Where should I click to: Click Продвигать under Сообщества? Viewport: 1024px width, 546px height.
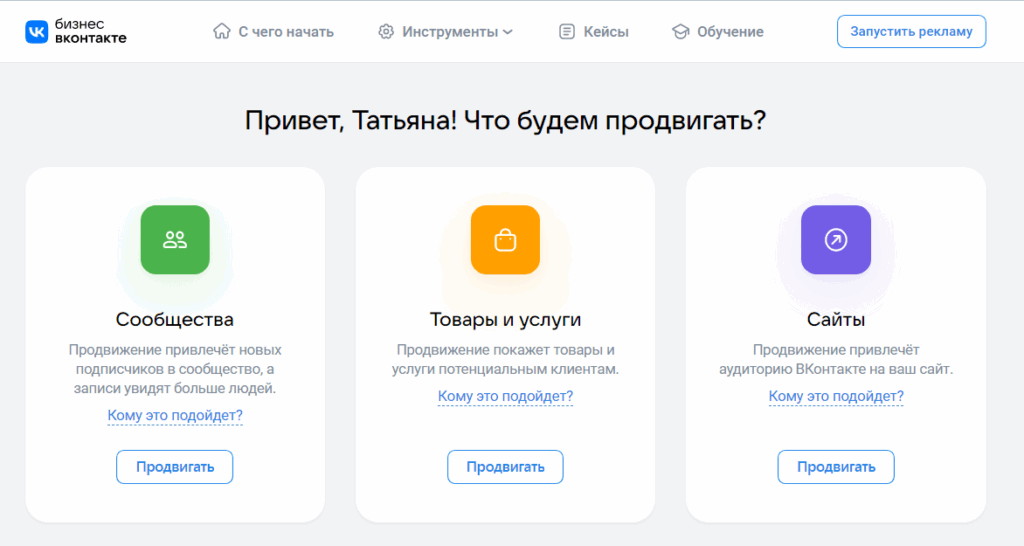[x=175, y=467]
